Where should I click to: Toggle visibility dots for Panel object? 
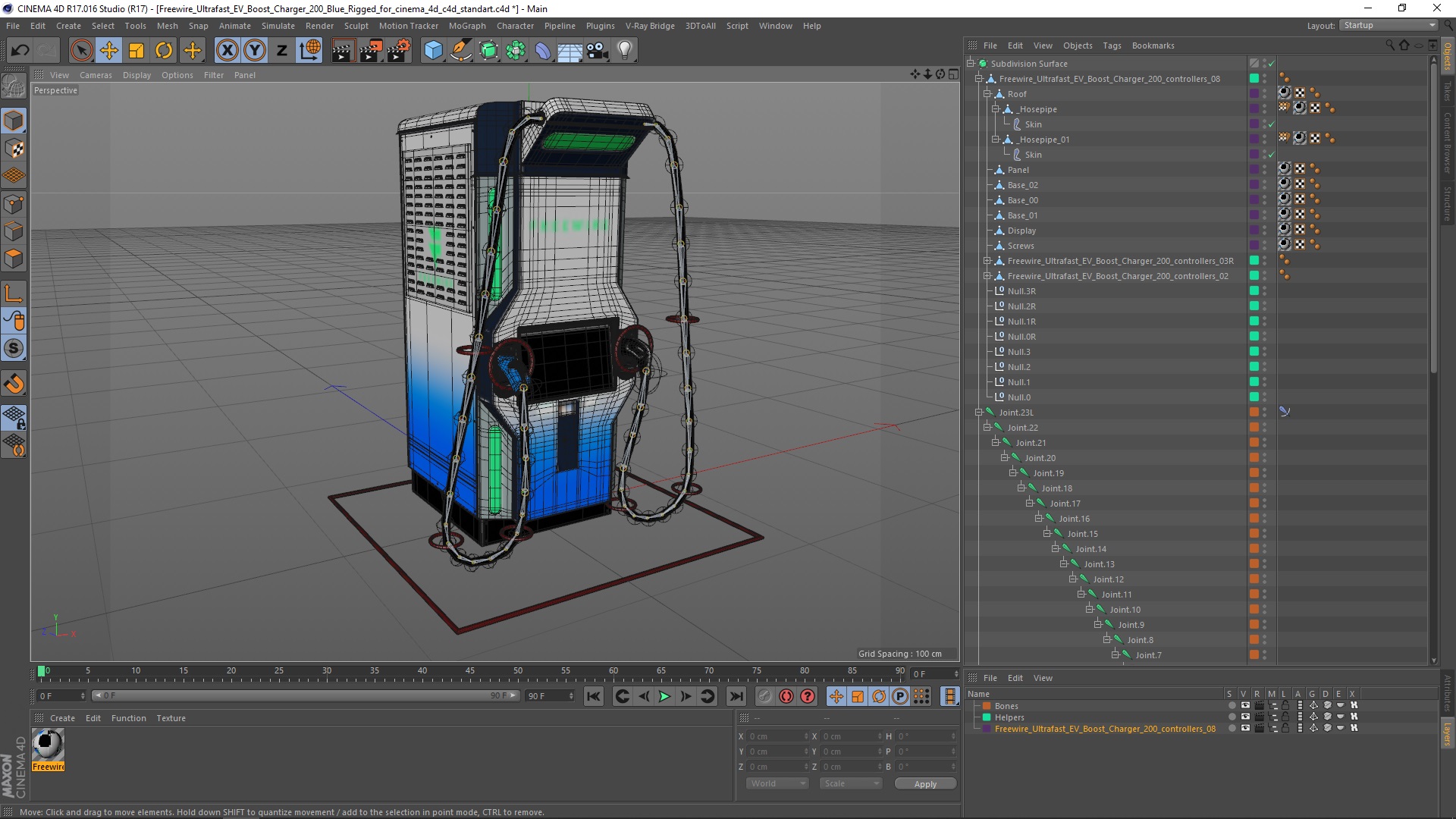1264,170
